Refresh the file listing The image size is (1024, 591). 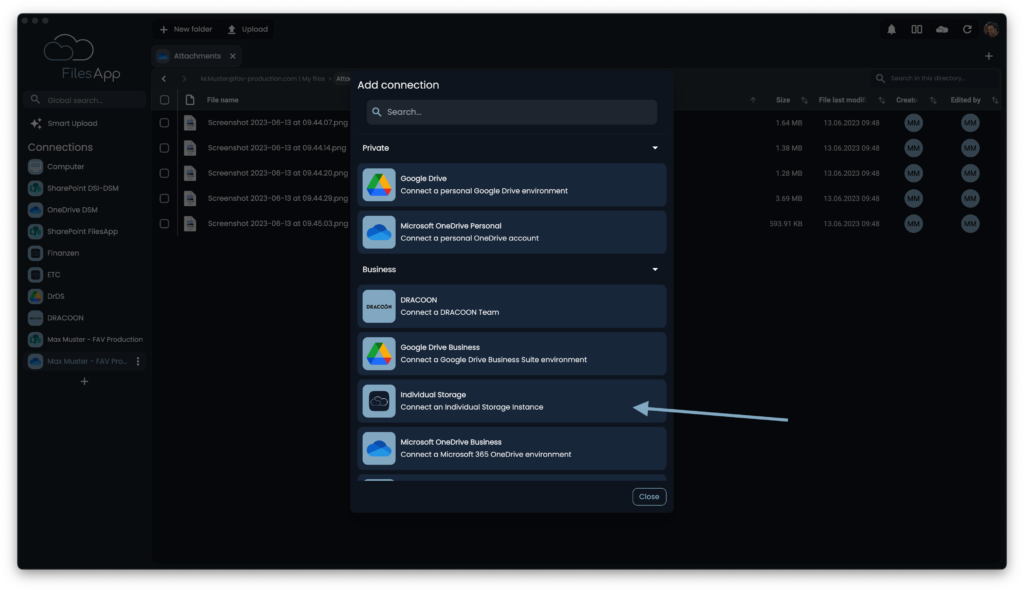967,29
